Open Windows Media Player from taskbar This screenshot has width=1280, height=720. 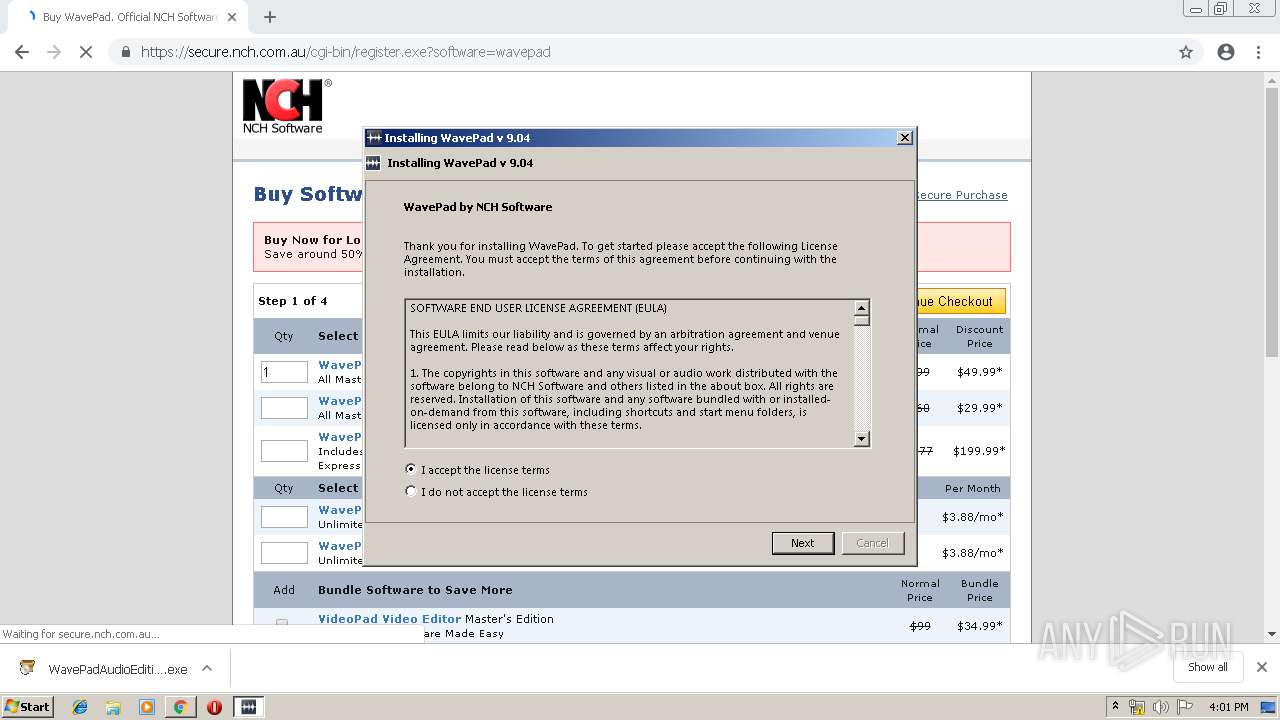(147, 707)
